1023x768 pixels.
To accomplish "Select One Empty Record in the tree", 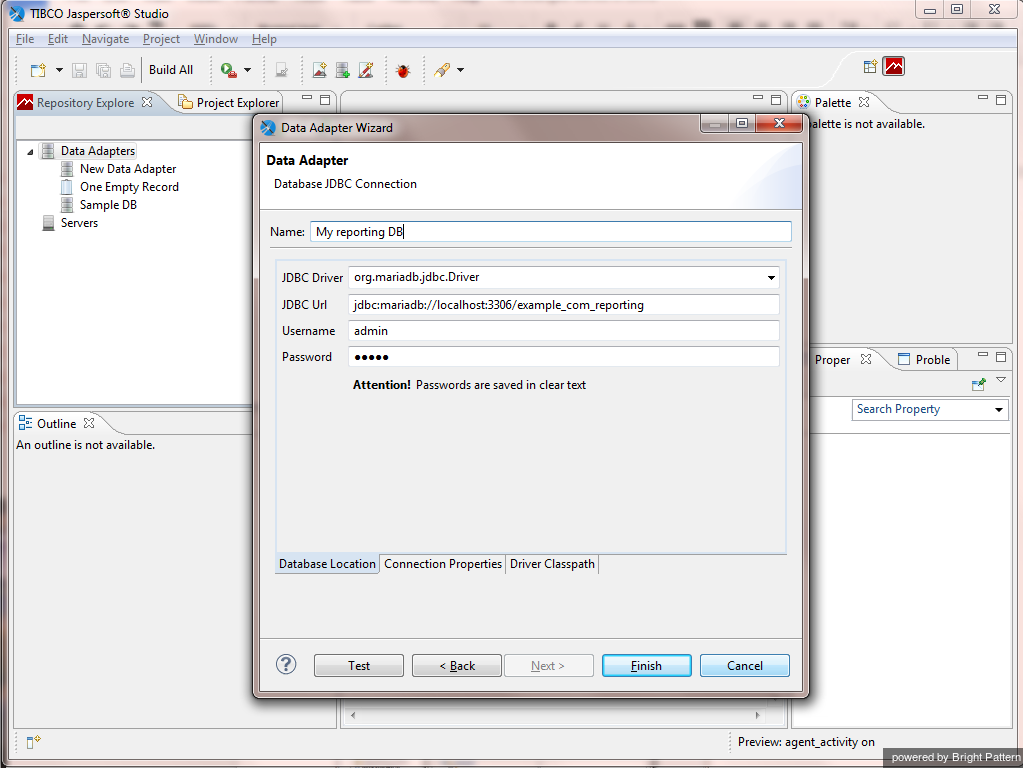I will point(129,187).
